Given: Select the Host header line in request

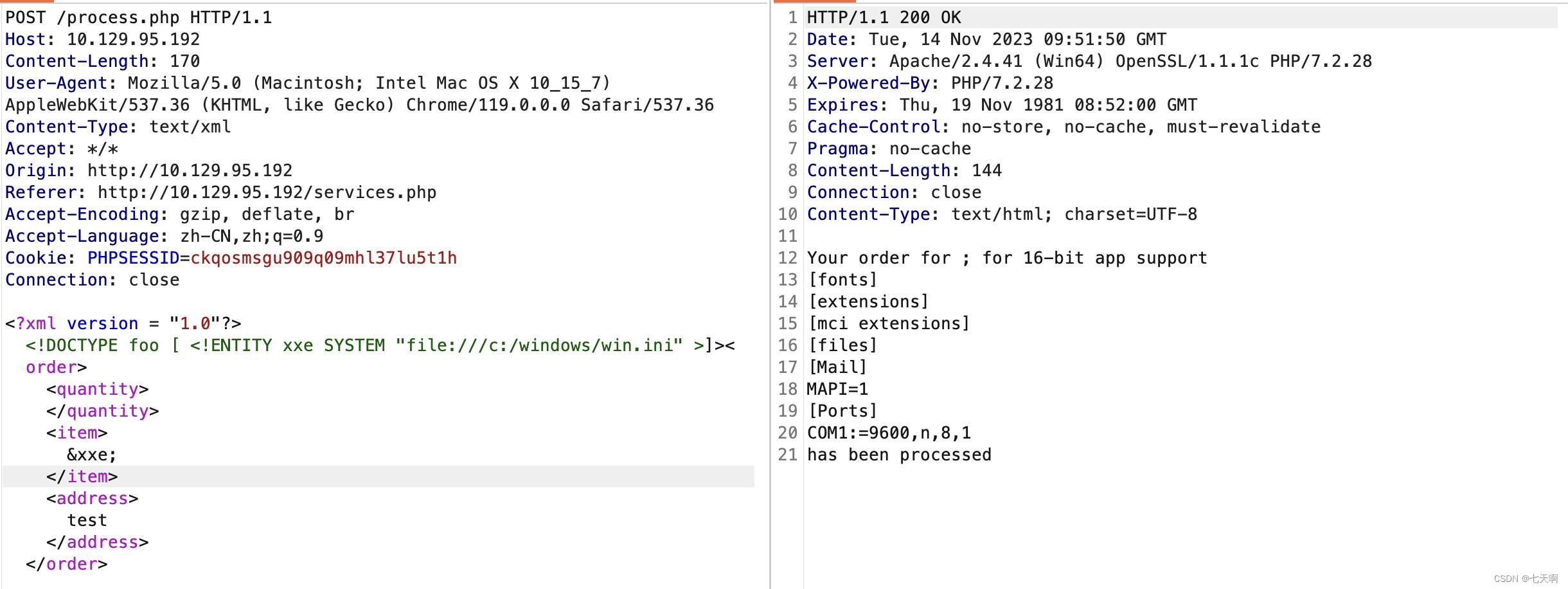Looking at the screenshot, I should (x=103, y=39).
